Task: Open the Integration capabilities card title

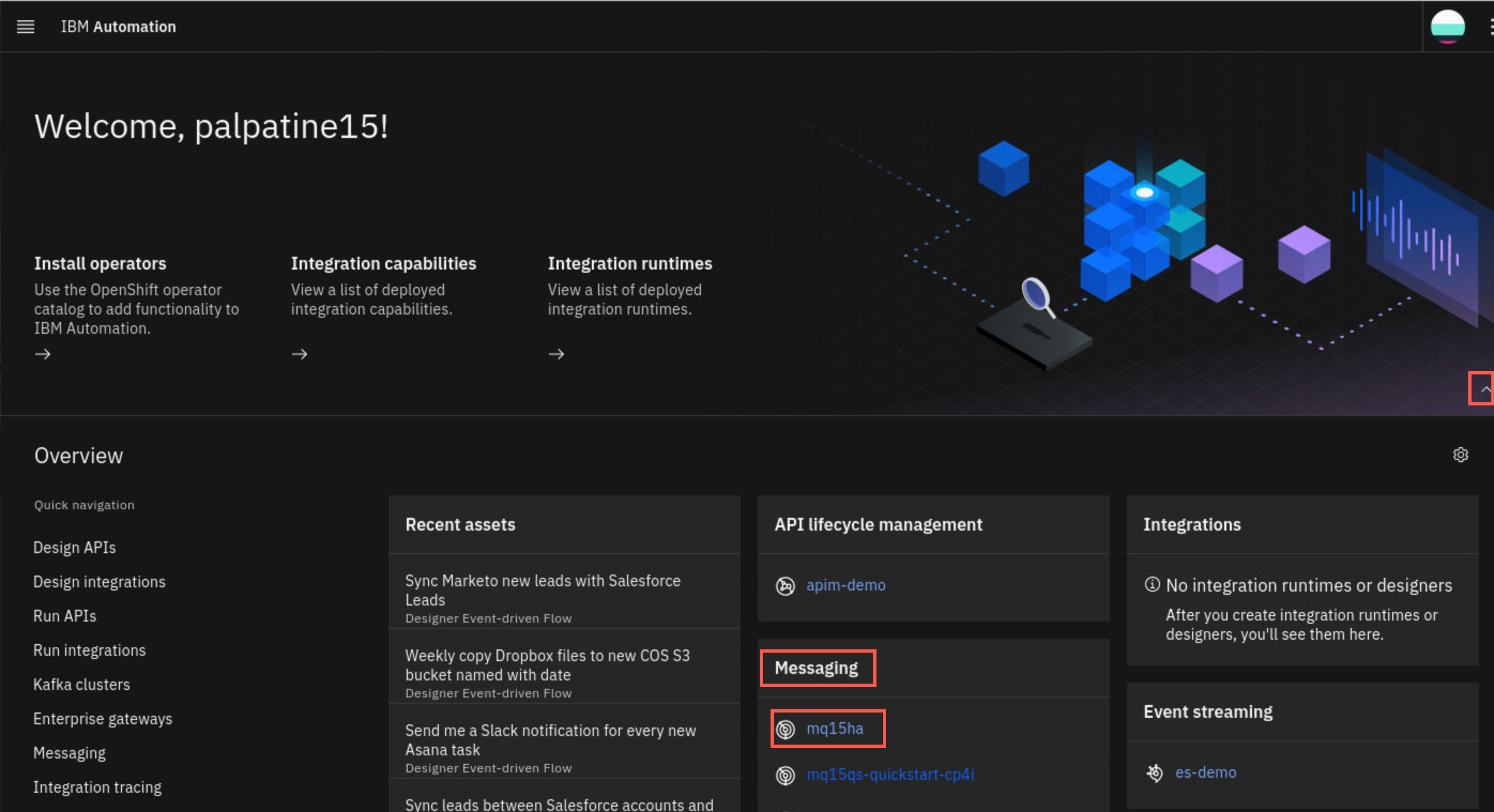Action: click(383, 264)
